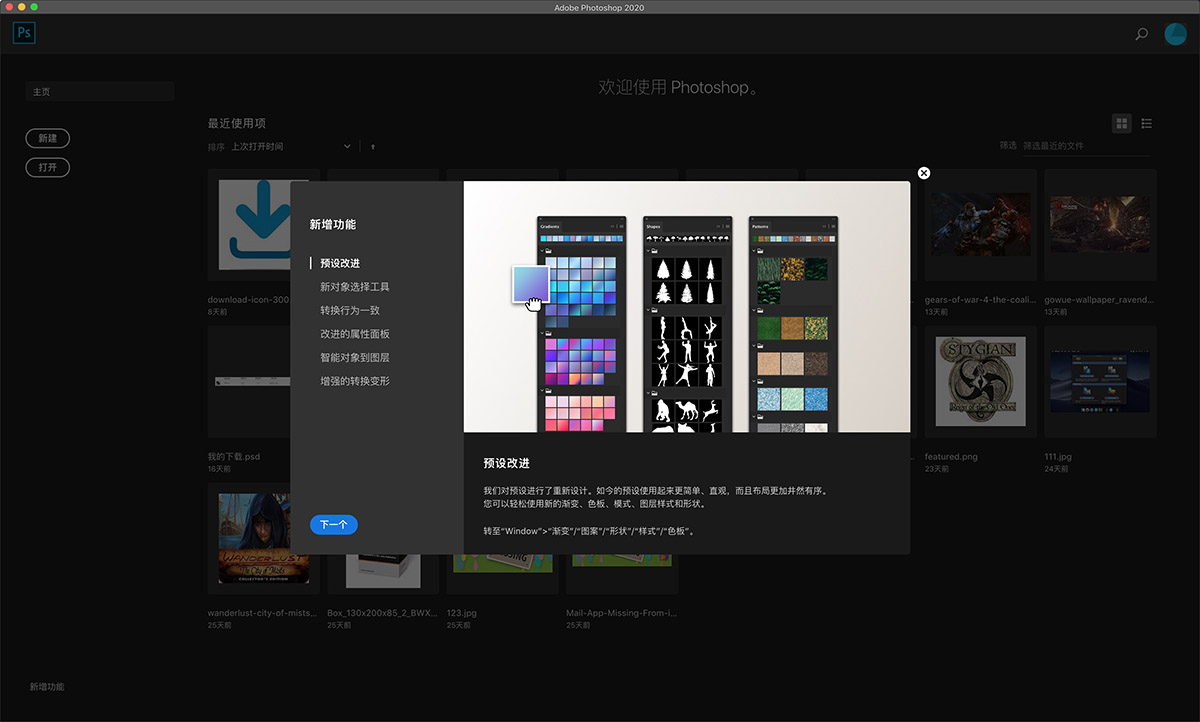Image resolution: width=1200 pixels, height=722 pixels.
Task: Click the Photoshop Ps home logo
Action: click(x=24, y=33)
